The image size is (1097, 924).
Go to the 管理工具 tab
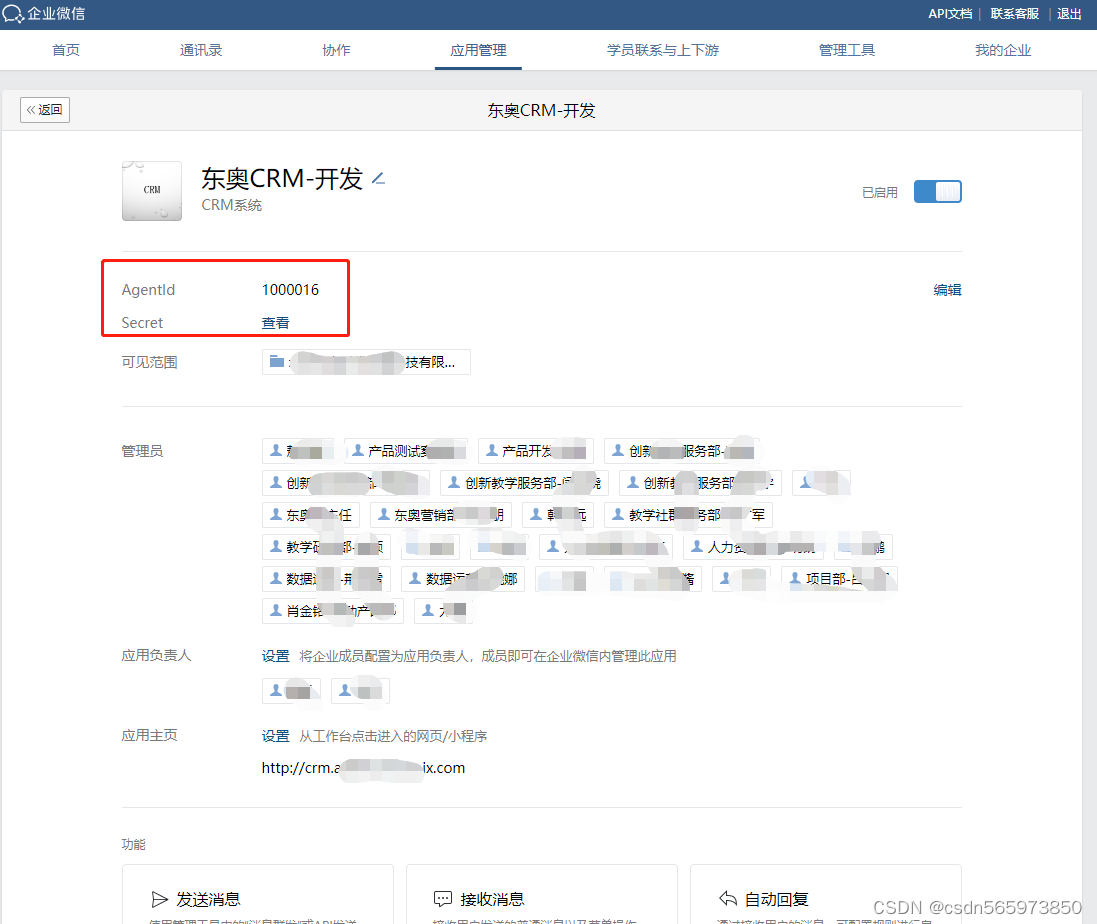847,50
